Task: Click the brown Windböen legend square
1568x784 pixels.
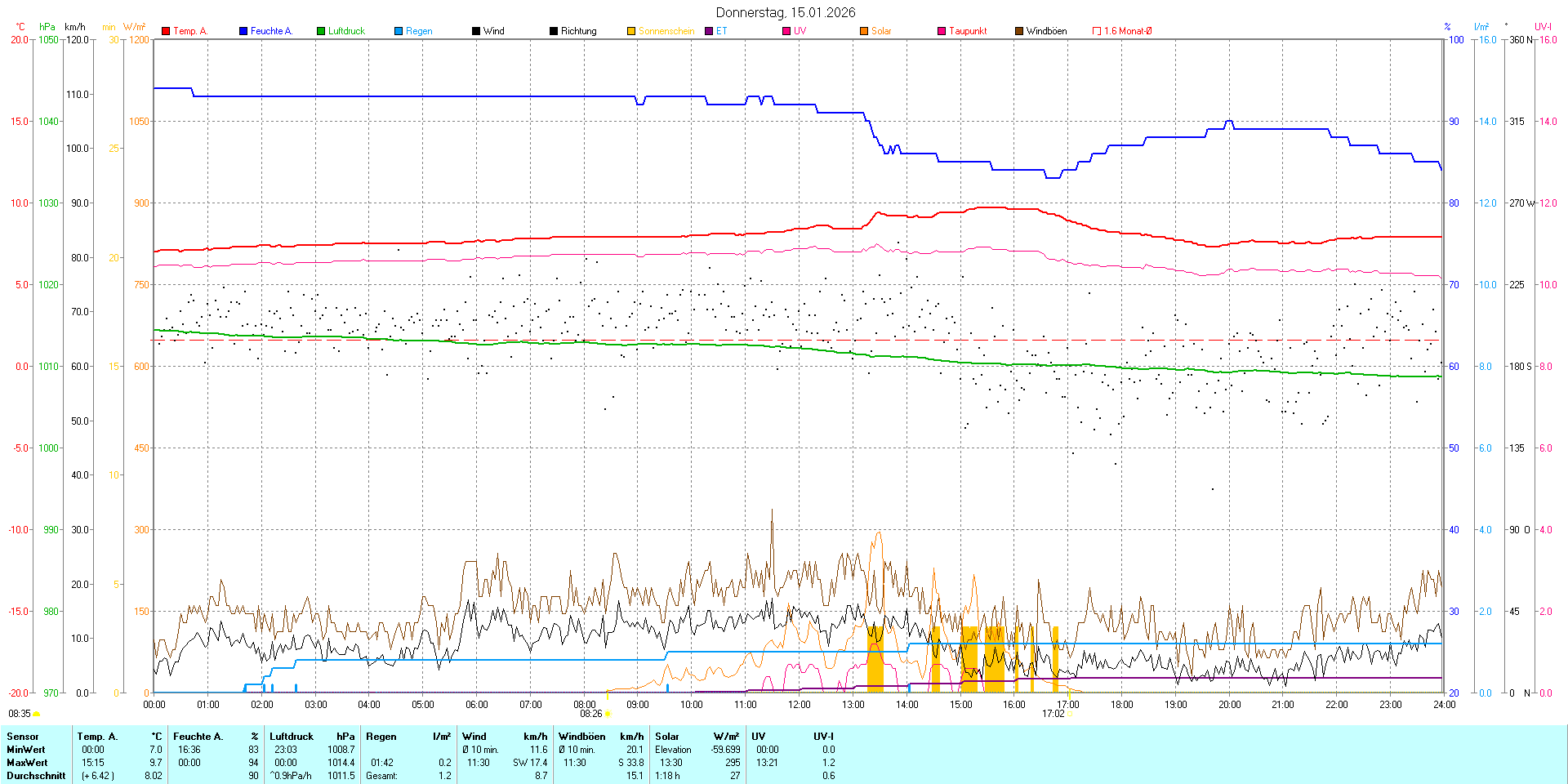Action: point(1019,31)
